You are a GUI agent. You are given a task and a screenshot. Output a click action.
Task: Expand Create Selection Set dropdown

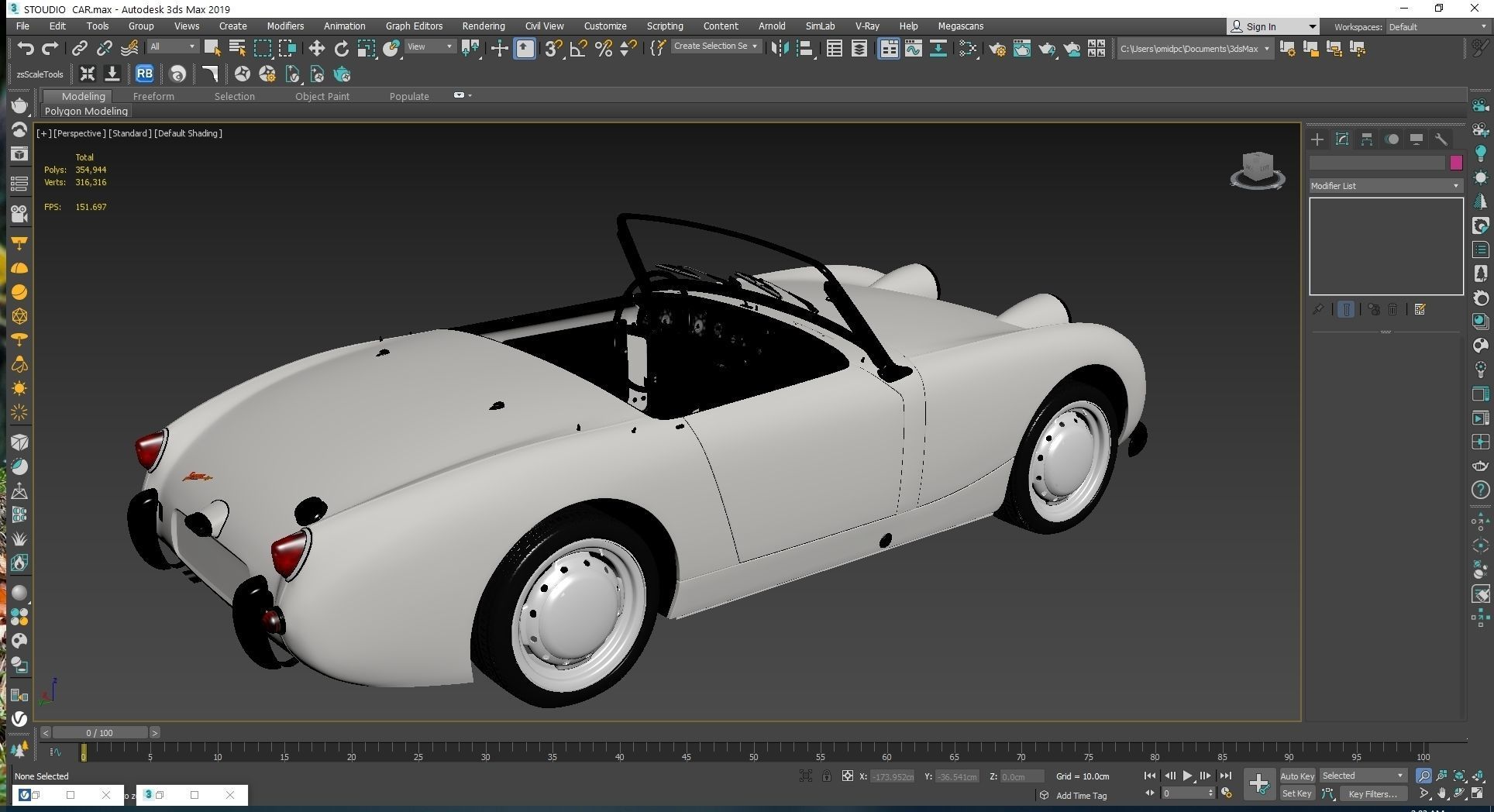[x=716, y=46]
